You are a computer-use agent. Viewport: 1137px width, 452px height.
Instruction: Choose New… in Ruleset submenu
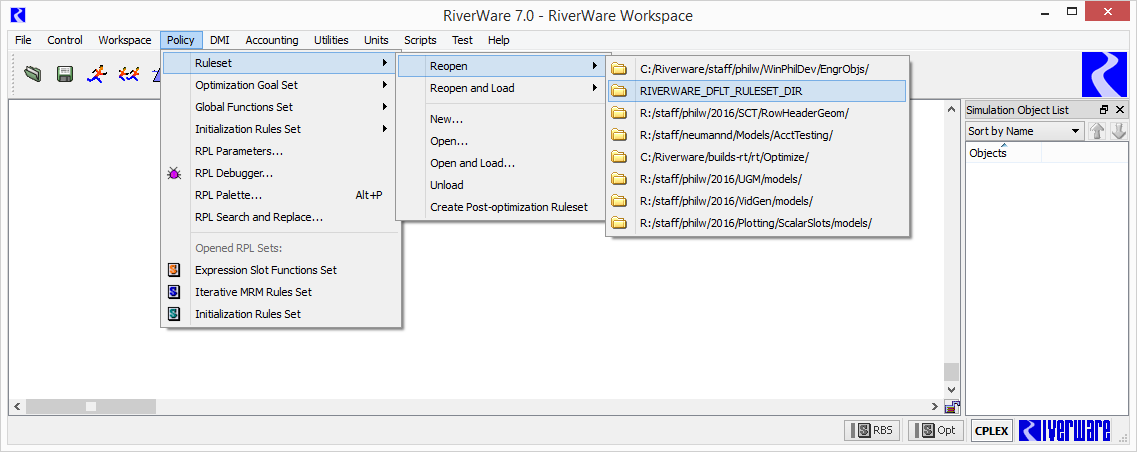pos(500,119)
